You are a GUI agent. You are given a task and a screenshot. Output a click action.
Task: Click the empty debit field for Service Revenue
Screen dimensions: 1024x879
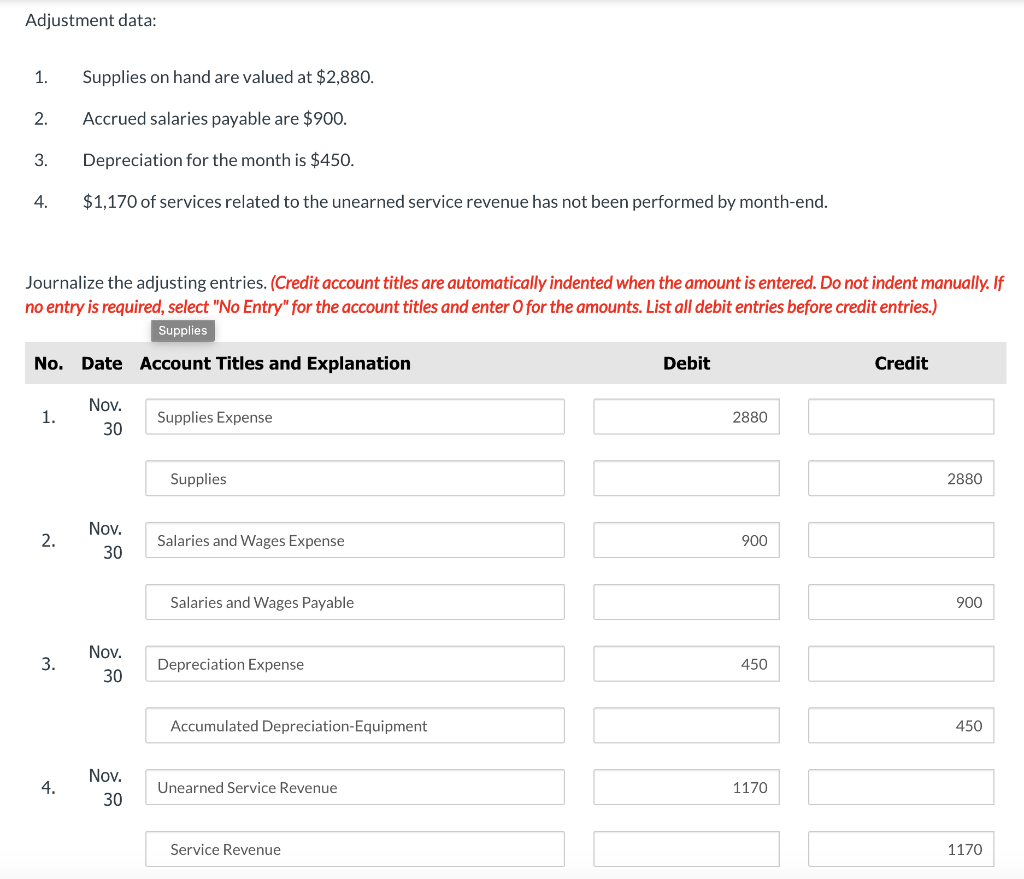[x=686, y=849]
